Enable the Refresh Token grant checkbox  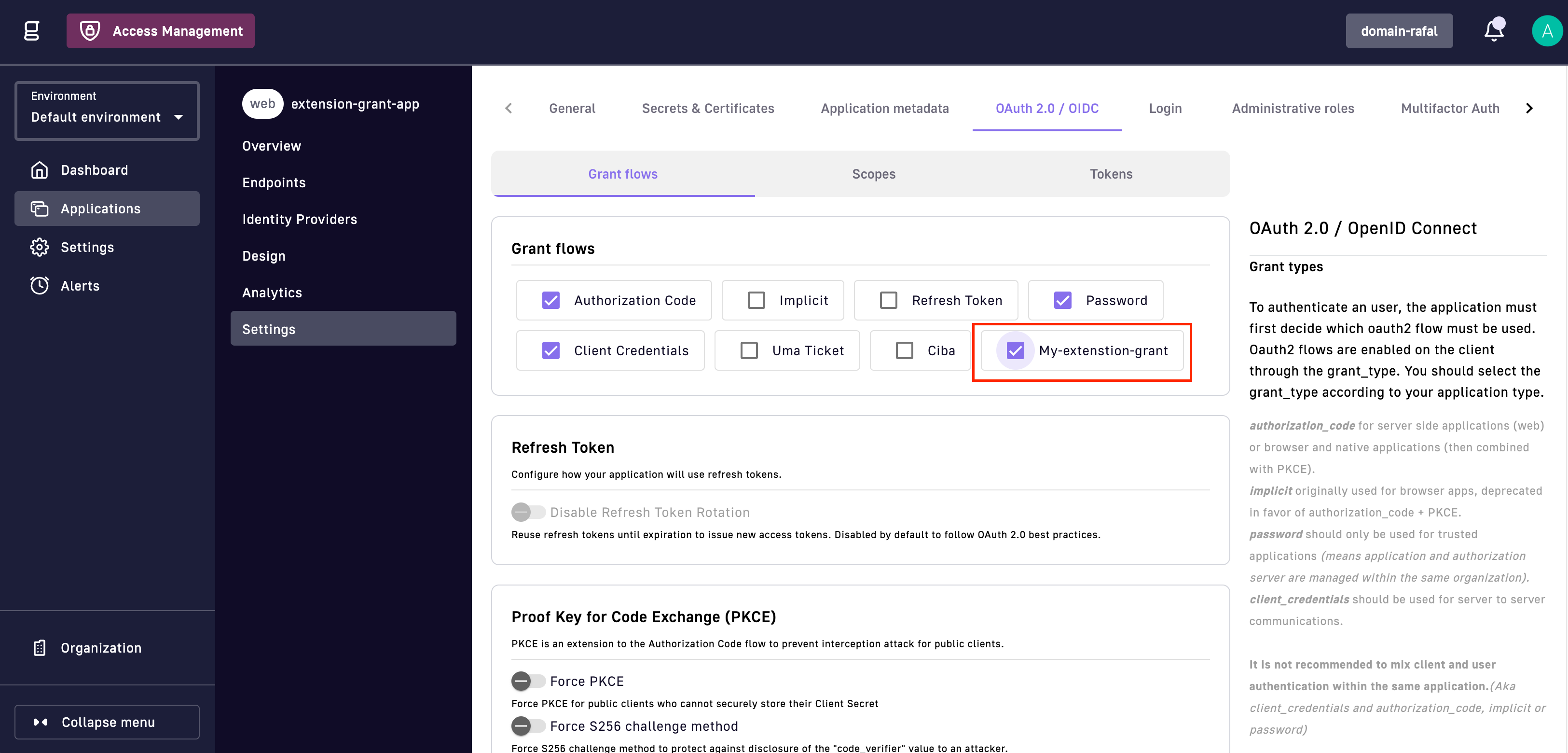888,300
